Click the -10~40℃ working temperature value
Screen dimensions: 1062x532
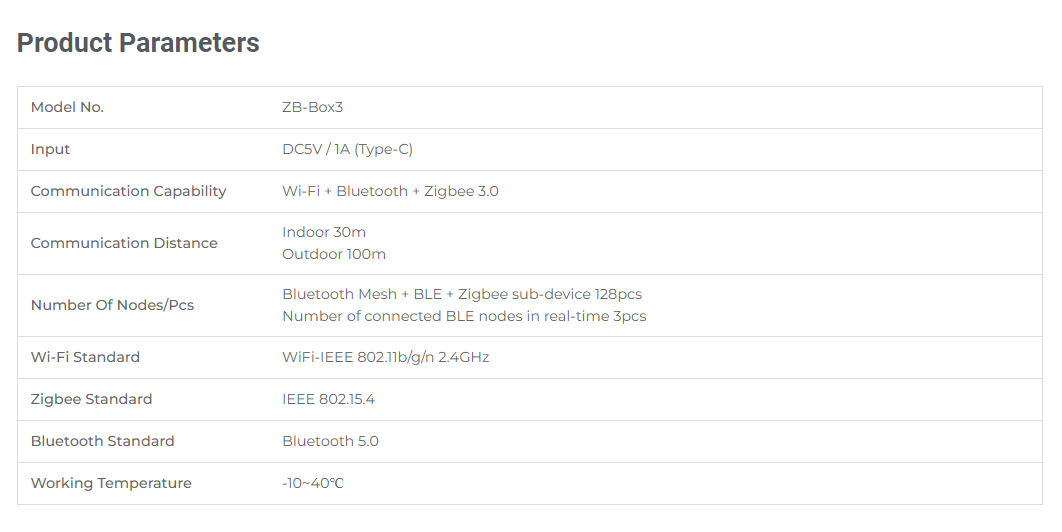(x=313, y=483)
